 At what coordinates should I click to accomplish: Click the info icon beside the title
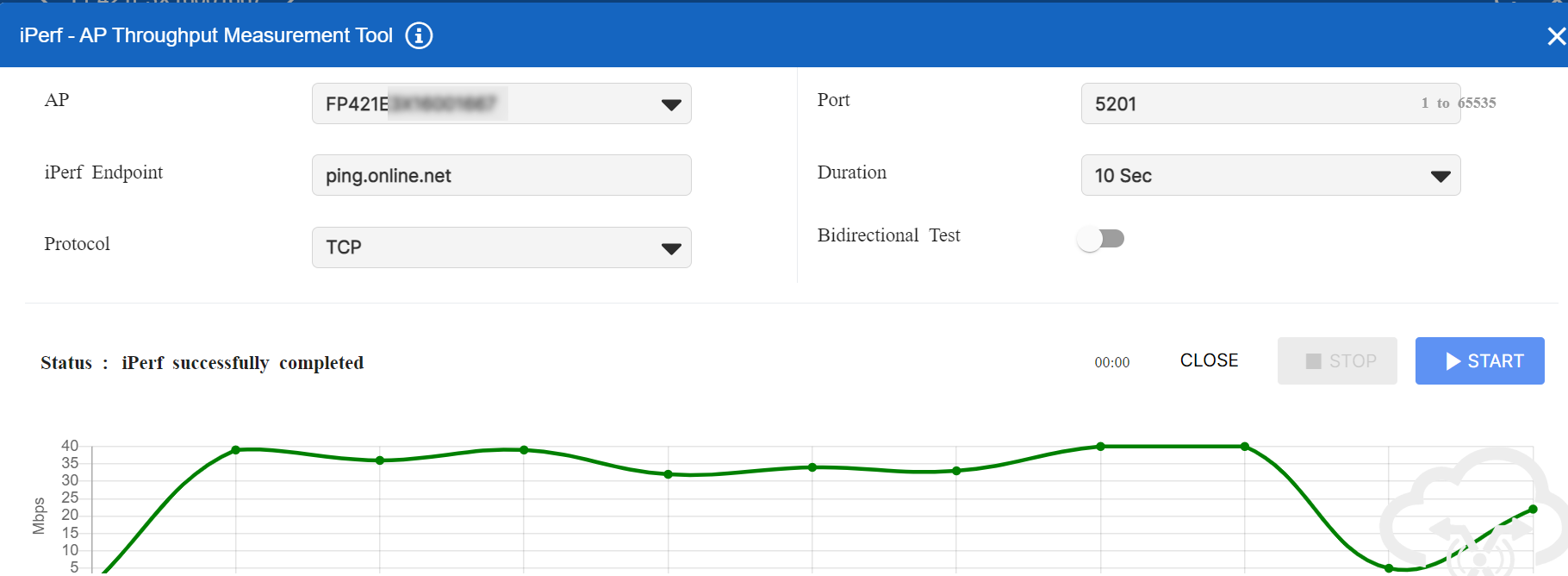pos(419,35)
